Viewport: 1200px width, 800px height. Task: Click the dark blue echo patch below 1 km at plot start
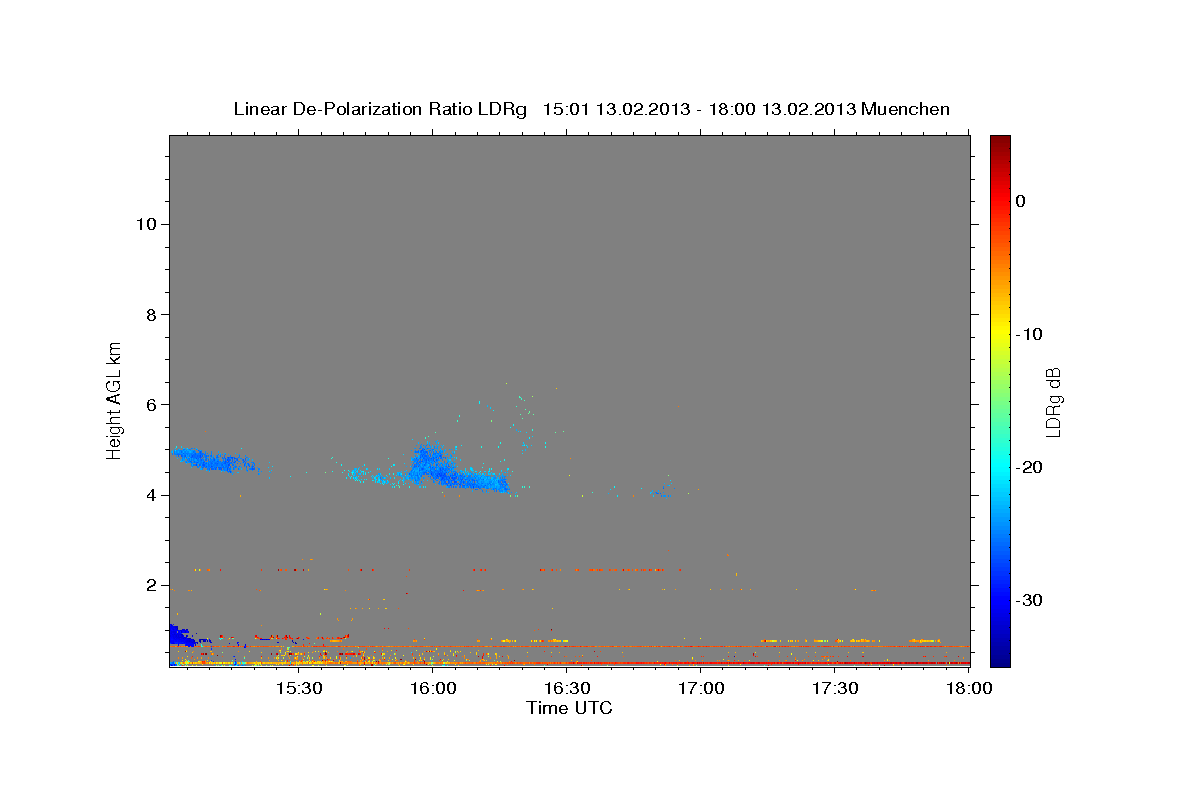[x=181, y=635]
